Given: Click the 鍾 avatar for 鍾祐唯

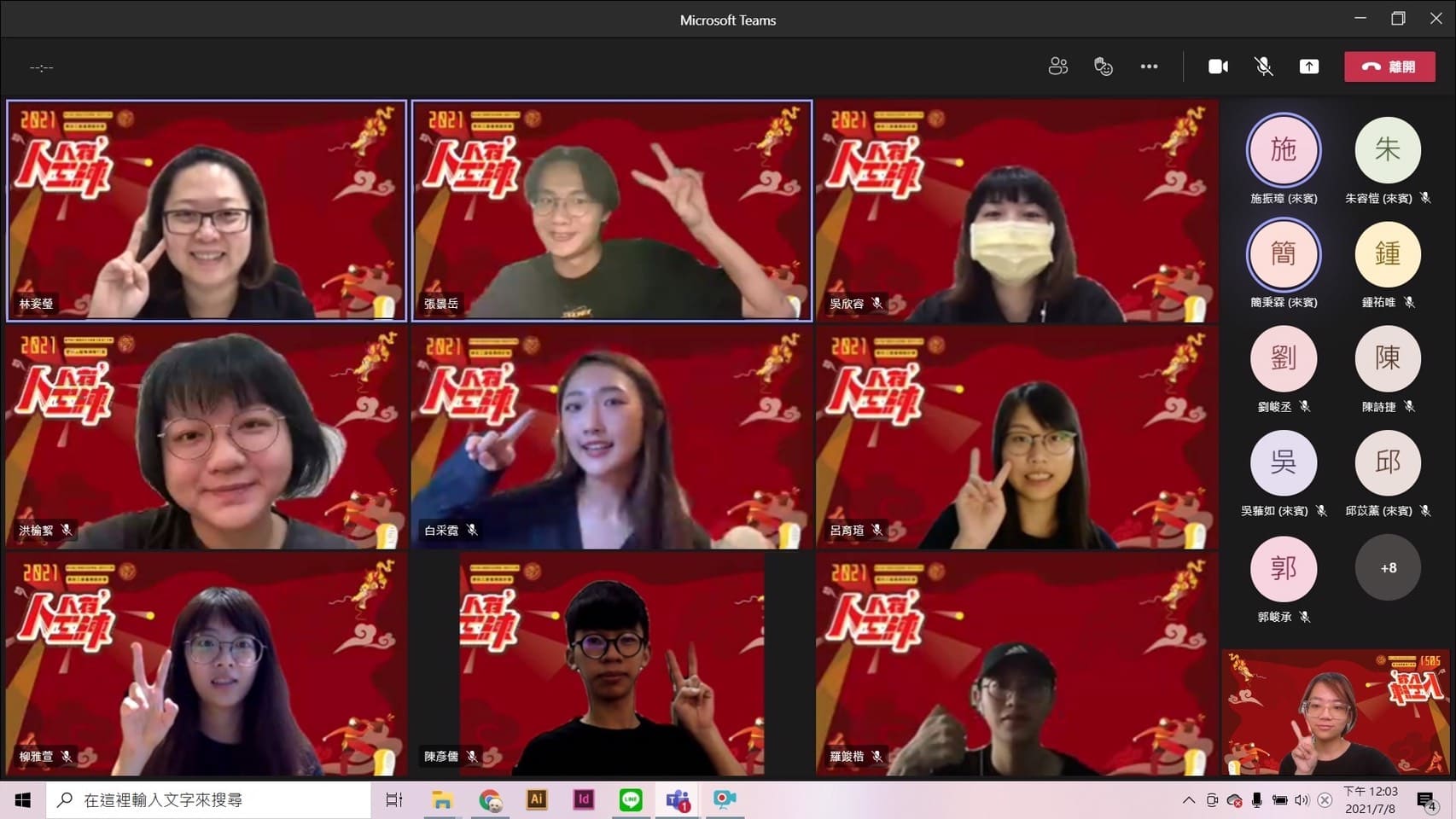Looking at the screenshot, I should pos(1388,254).
